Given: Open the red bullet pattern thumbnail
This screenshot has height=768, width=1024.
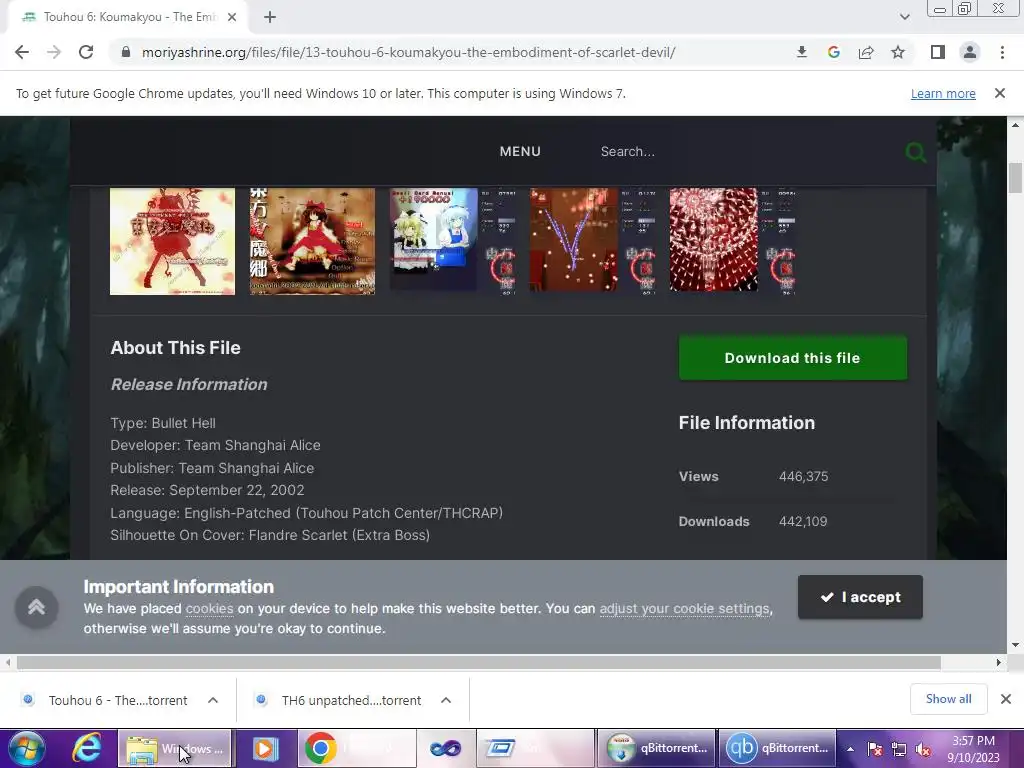Looking at the screenshot, I should pyautogui.click(x=732, y=241).
